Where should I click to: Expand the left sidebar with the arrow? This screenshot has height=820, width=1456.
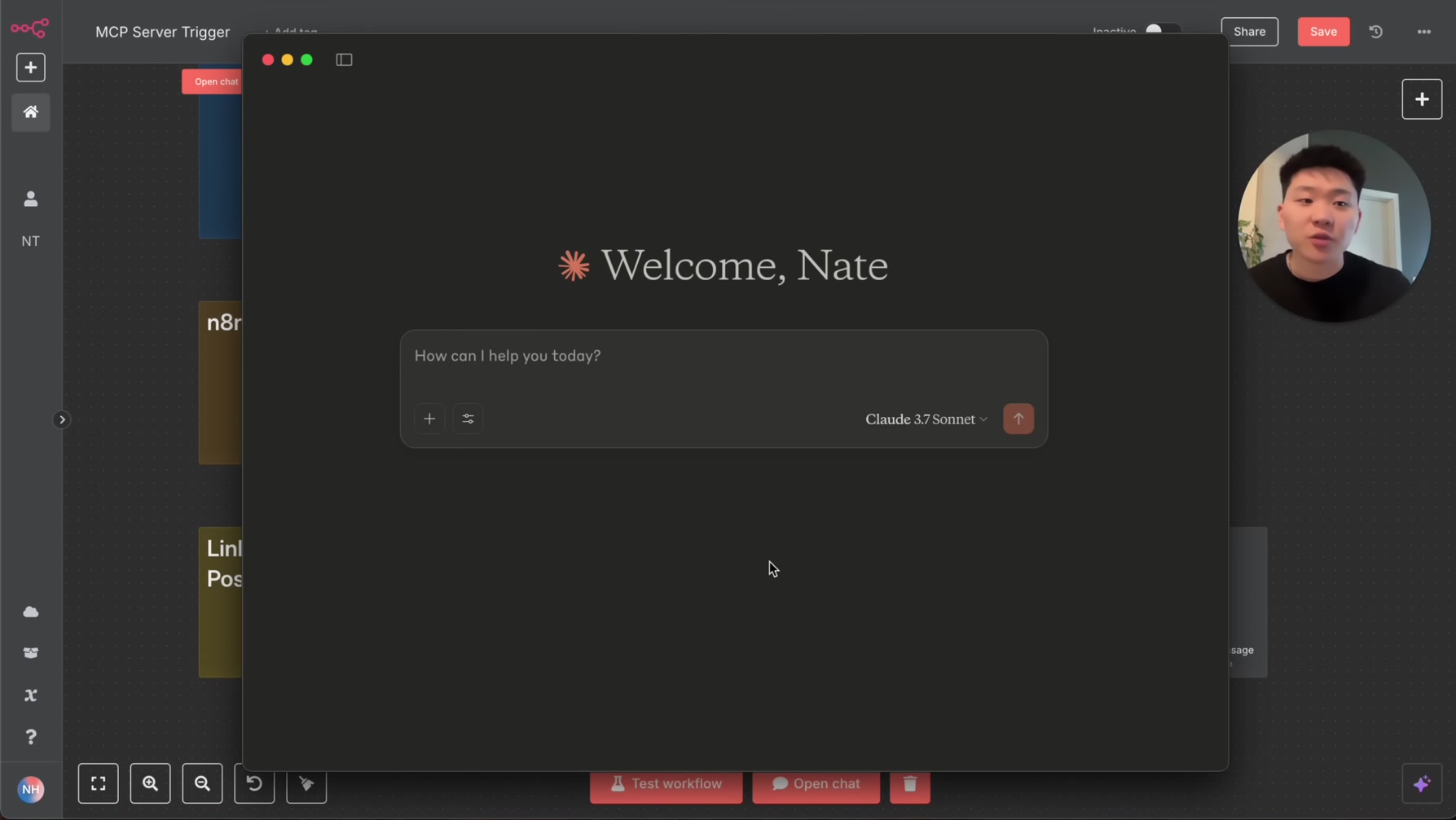62,420
